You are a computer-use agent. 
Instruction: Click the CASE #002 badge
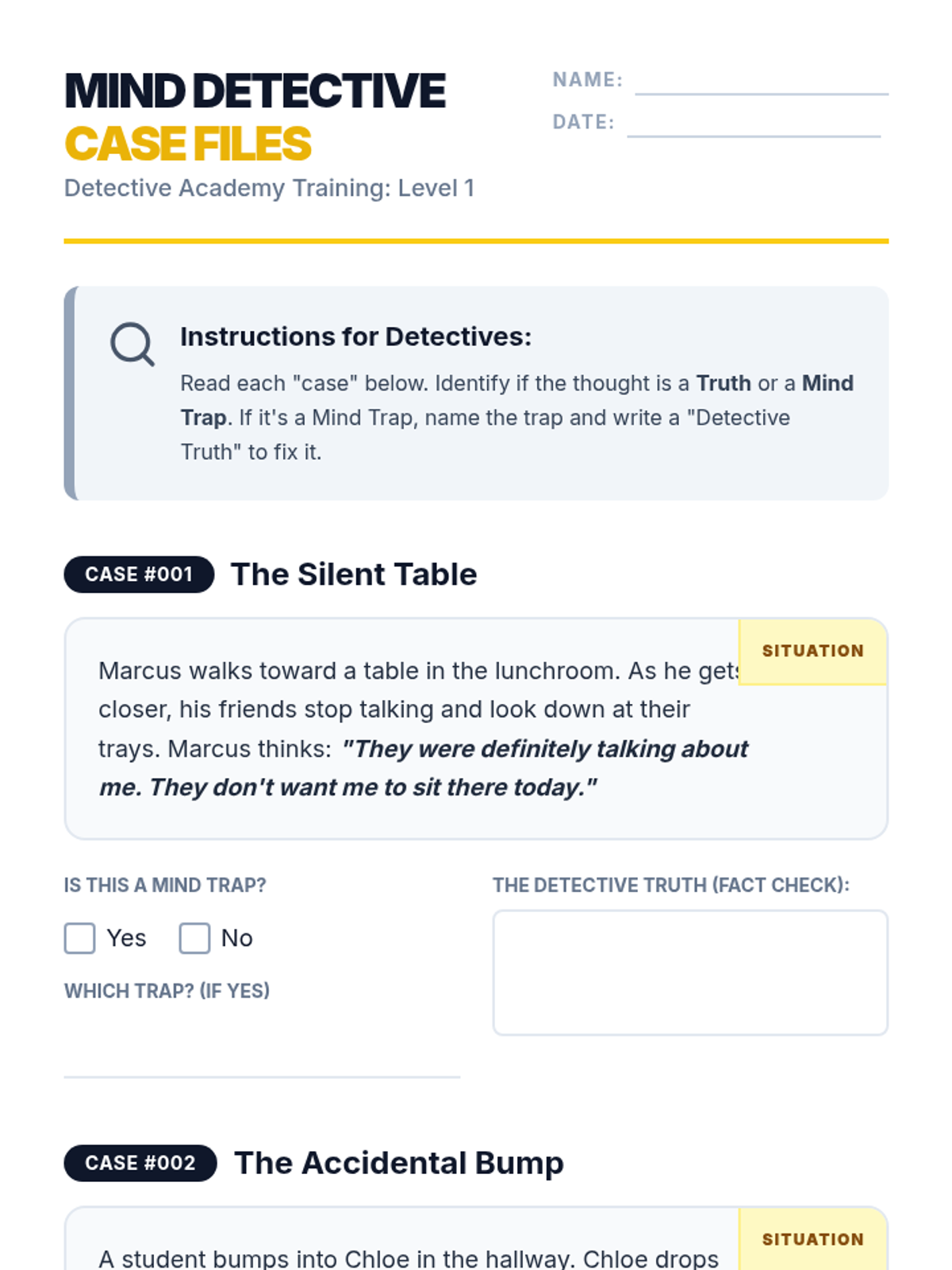[140, 1164]
